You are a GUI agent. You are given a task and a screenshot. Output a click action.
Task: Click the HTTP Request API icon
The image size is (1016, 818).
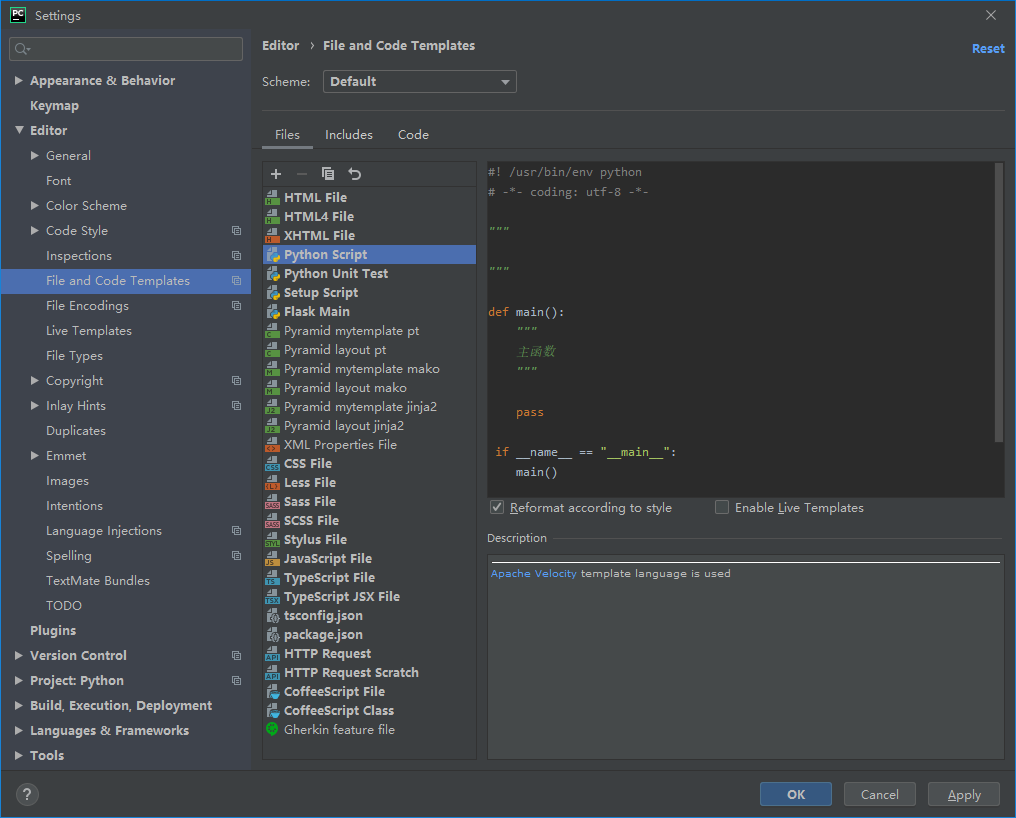tap(272, 654)
